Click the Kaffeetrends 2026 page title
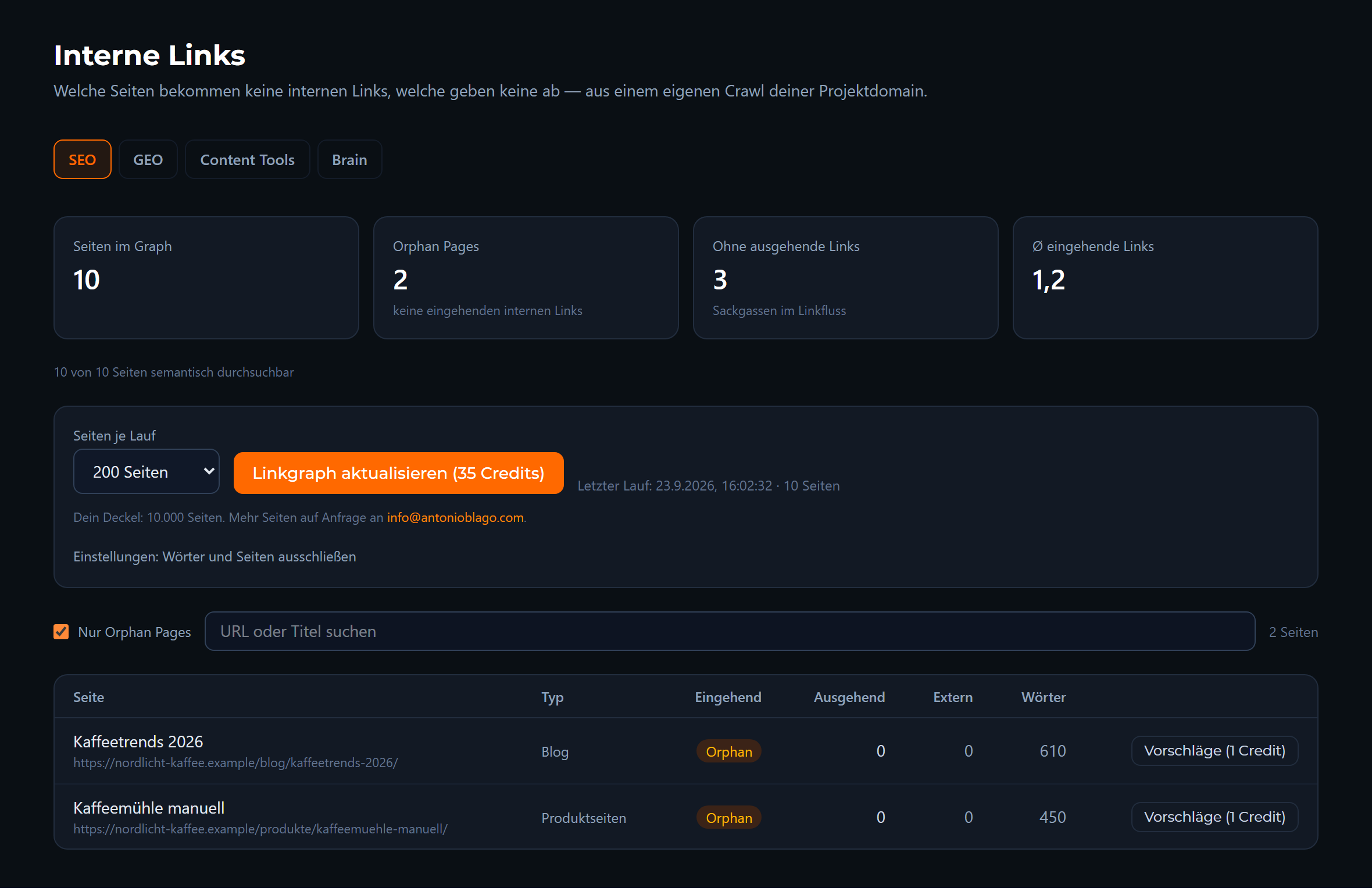 138,742
